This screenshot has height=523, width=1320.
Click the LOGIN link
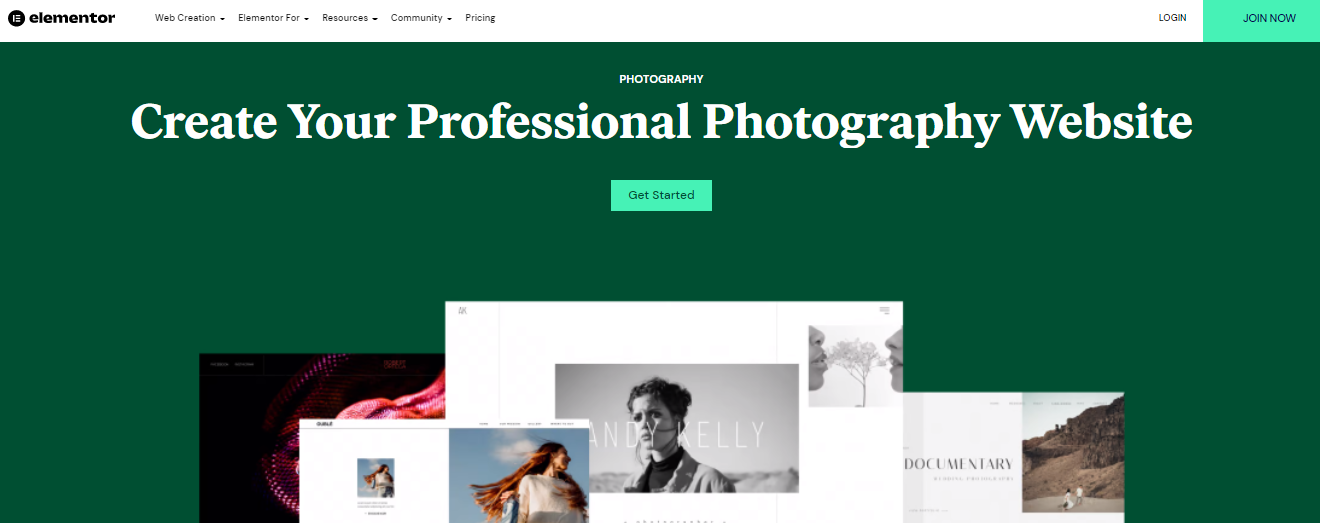pyautogui.click(x=1172, y=18)
